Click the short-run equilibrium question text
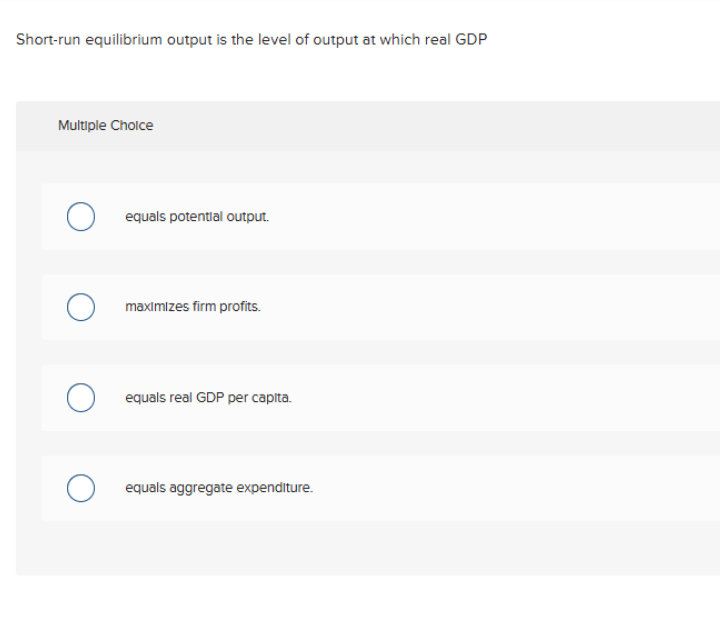The width and height of the screenshot is (720, 619). click(x=251, y=40)
